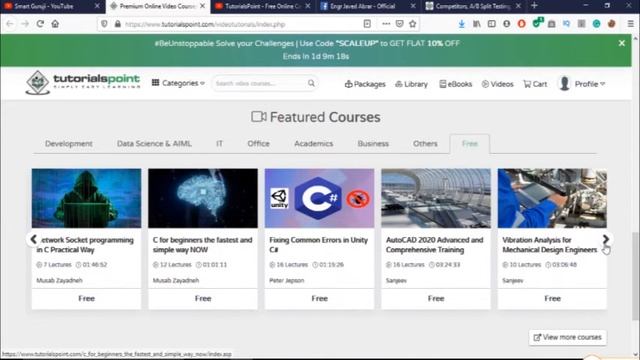
Task: Click the View more courses button
Action: coord(568,337)
